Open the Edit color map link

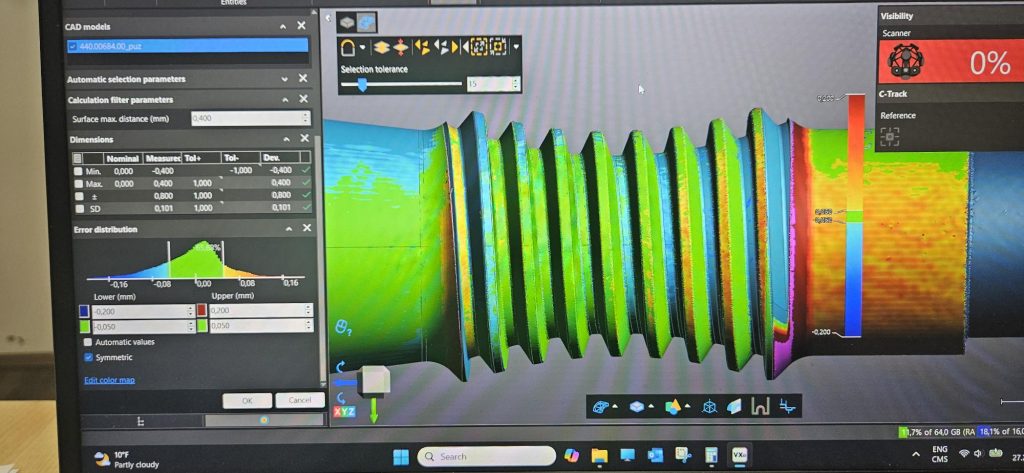(109, 380)
